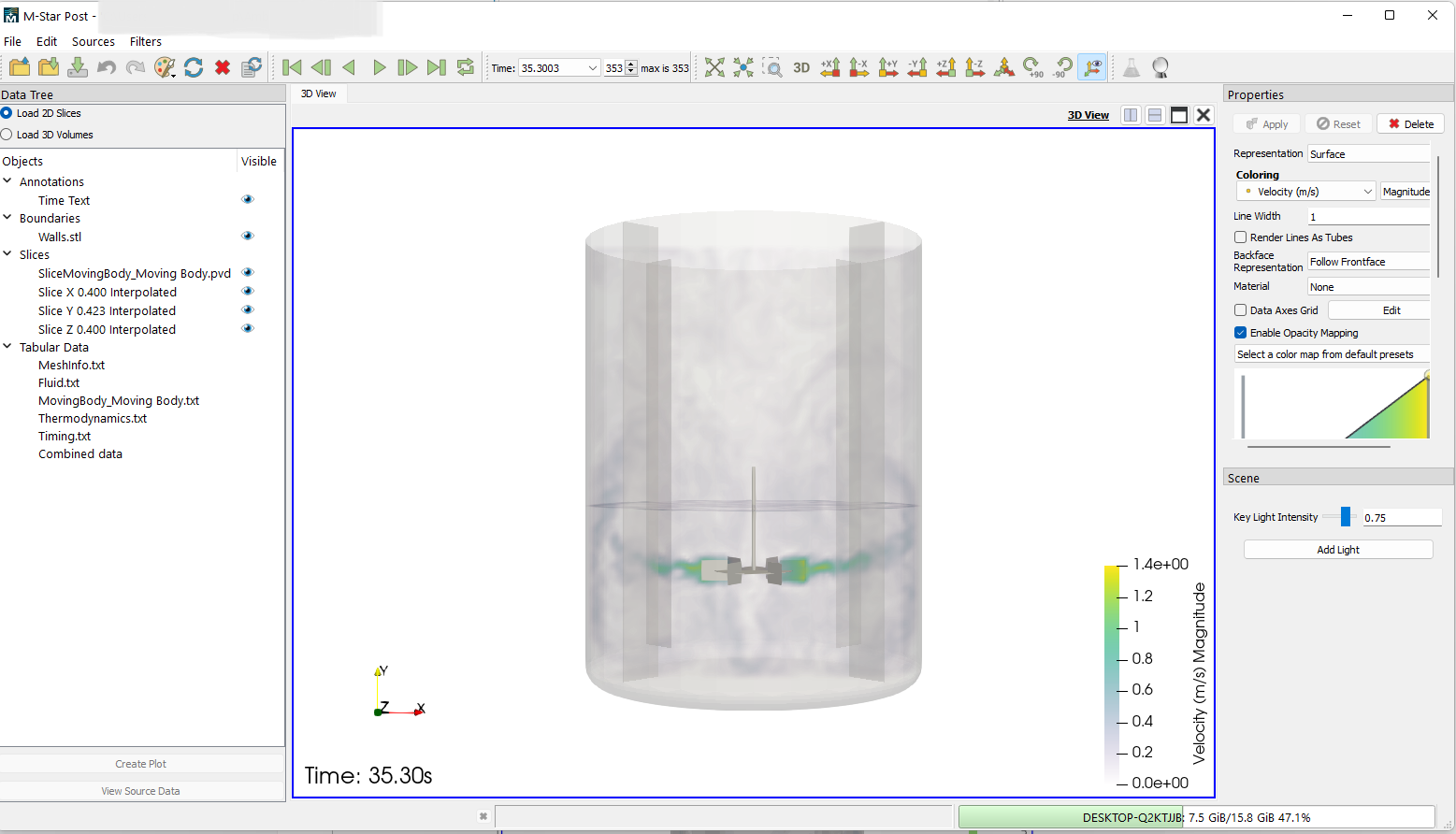Open the color palette icon
This screenshot has width=1456, height=834.
click(165, 67)
